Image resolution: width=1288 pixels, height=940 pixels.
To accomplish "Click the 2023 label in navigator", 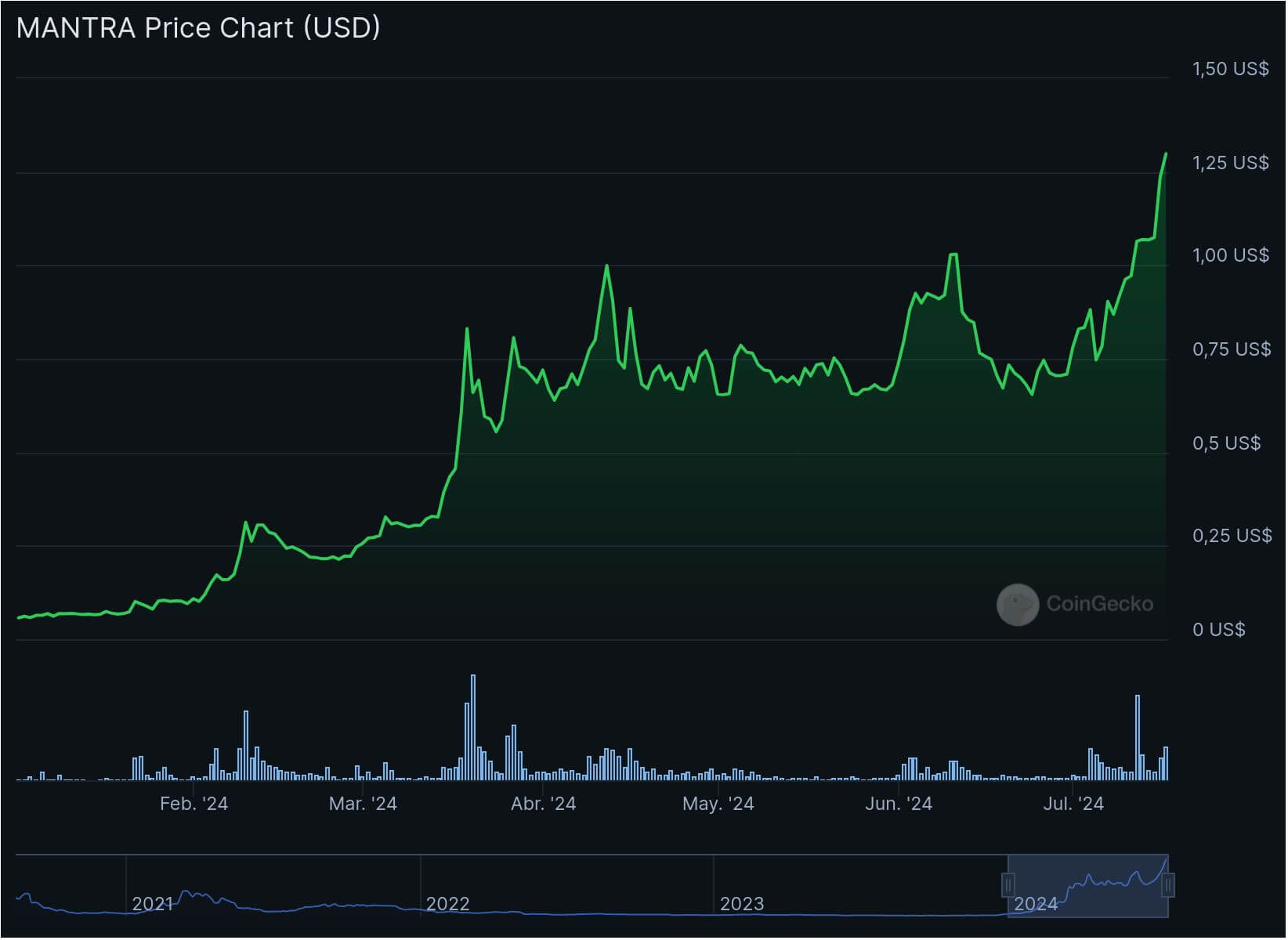I will click(741, 904).
